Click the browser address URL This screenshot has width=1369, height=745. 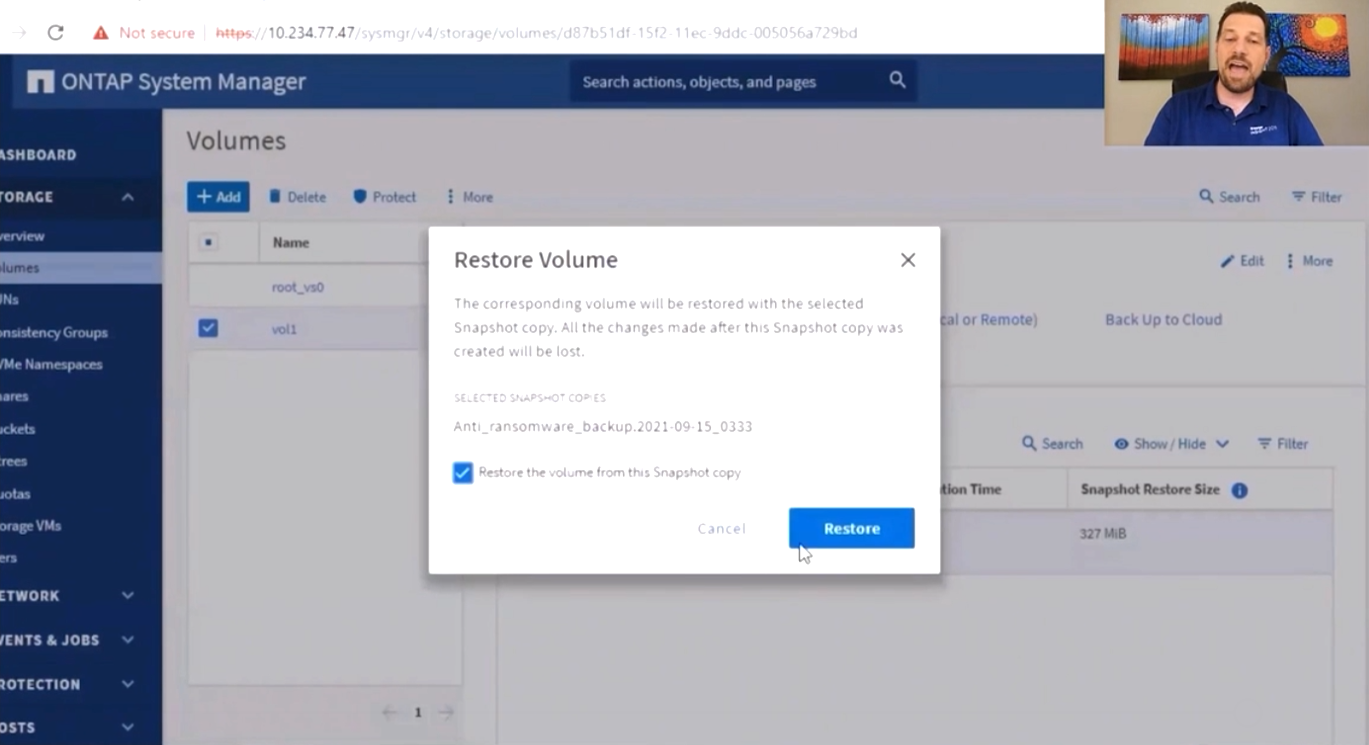(x=537, y=33)
